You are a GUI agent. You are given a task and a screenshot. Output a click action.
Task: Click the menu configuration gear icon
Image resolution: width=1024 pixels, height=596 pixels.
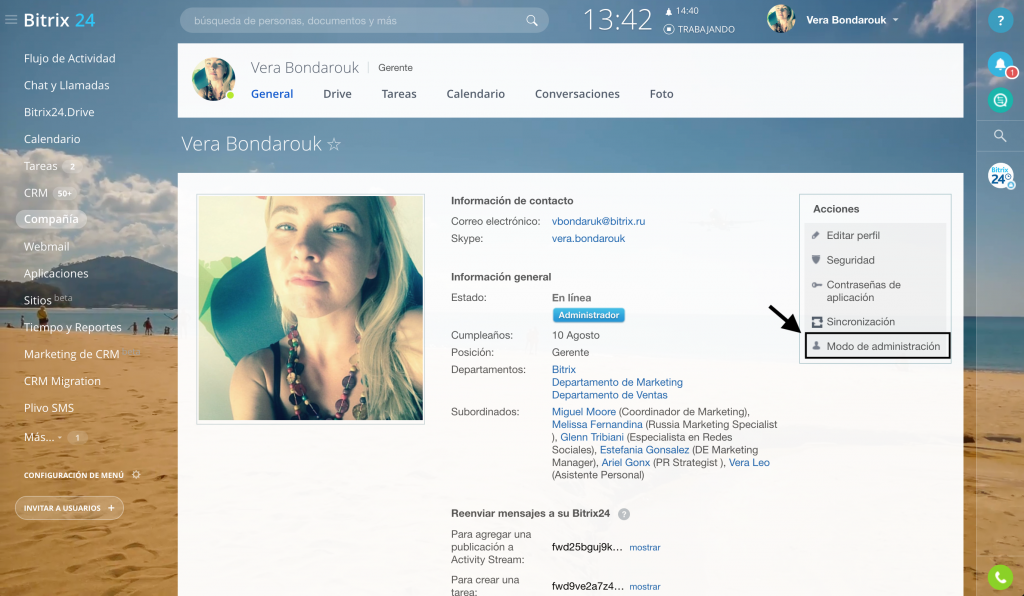click(136, 475)
